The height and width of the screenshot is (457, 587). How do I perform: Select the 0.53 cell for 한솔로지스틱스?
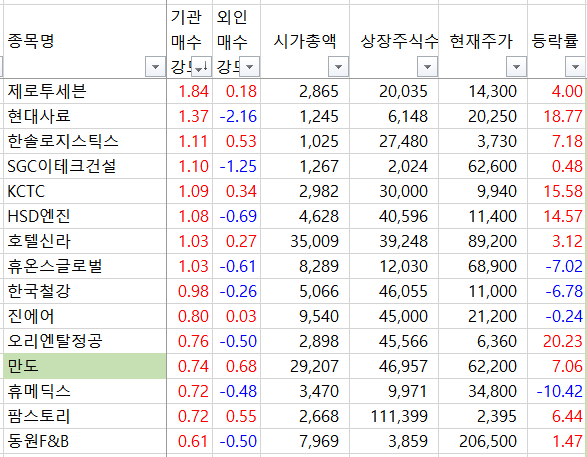pos(237,141)
